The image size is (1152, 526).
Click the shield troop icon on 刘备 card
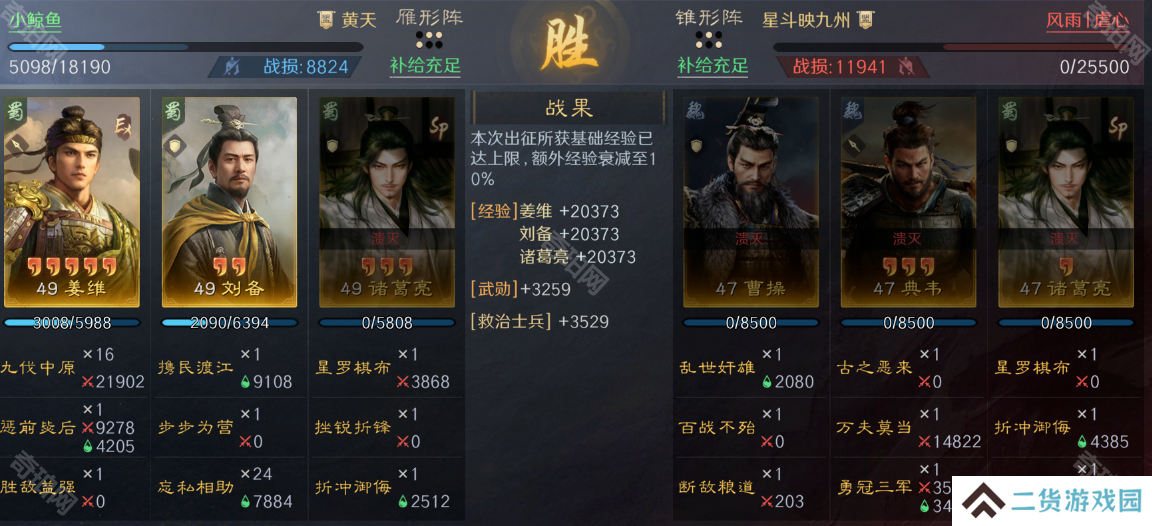point(172,145)
